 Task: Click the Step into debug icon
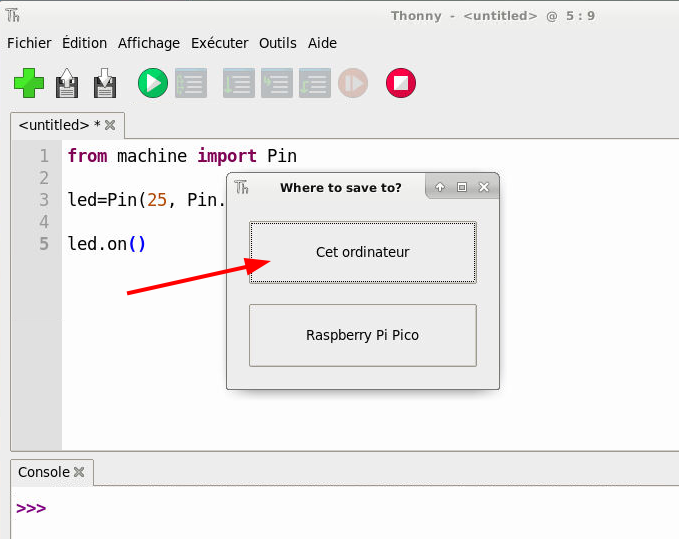click(x=277, y=83)
